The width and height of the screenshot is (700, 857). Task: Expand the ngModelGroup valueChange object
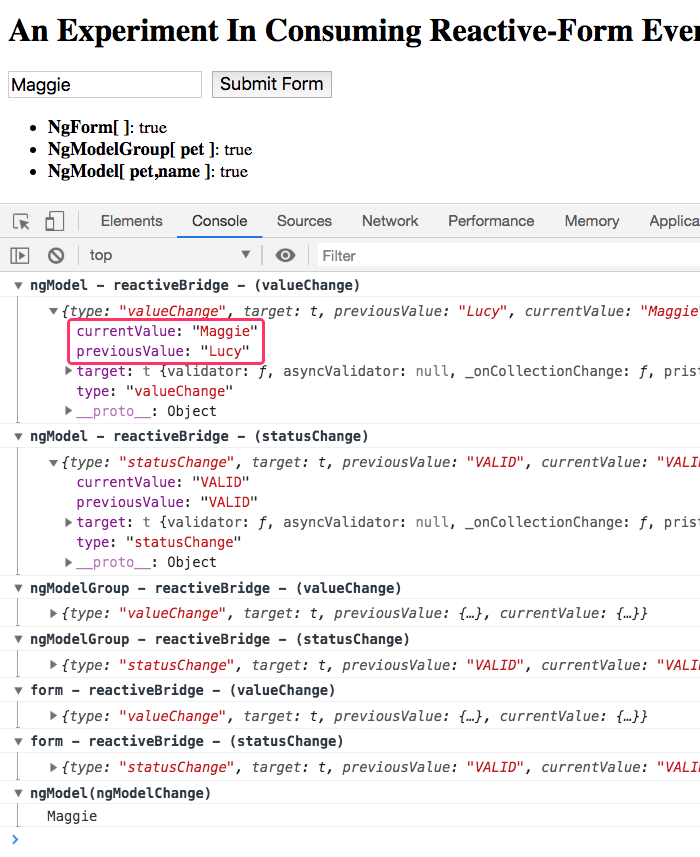54,613
